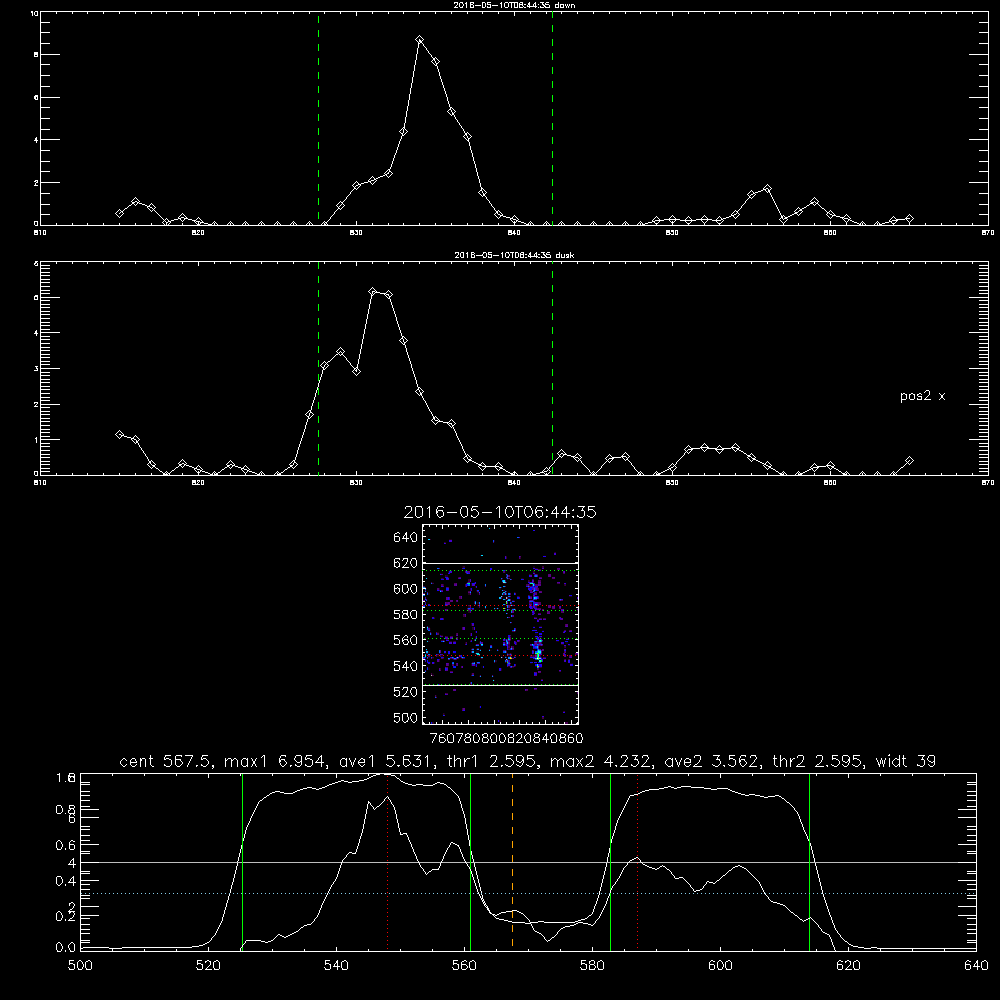Click the 560 y-axis label of spectral image
Viewport: 1000px width, 1000px height.
click(405, 640)
